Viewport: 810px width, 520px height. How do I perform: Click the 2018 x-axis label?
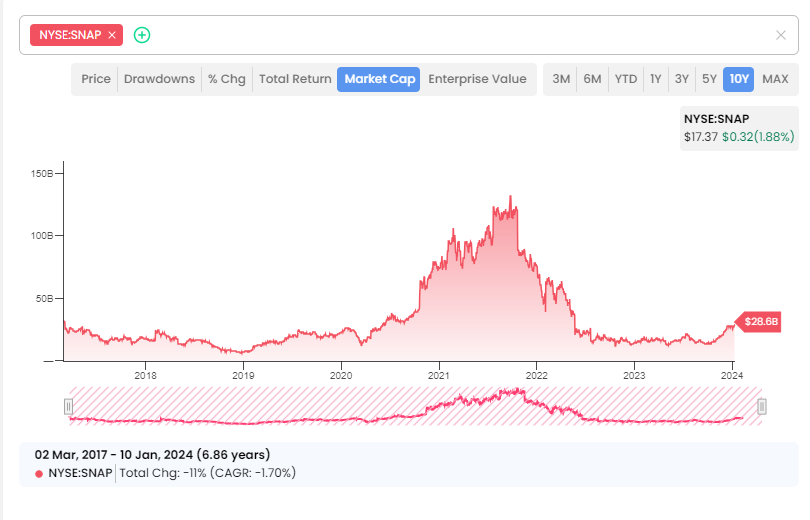[x=145, y=376]
